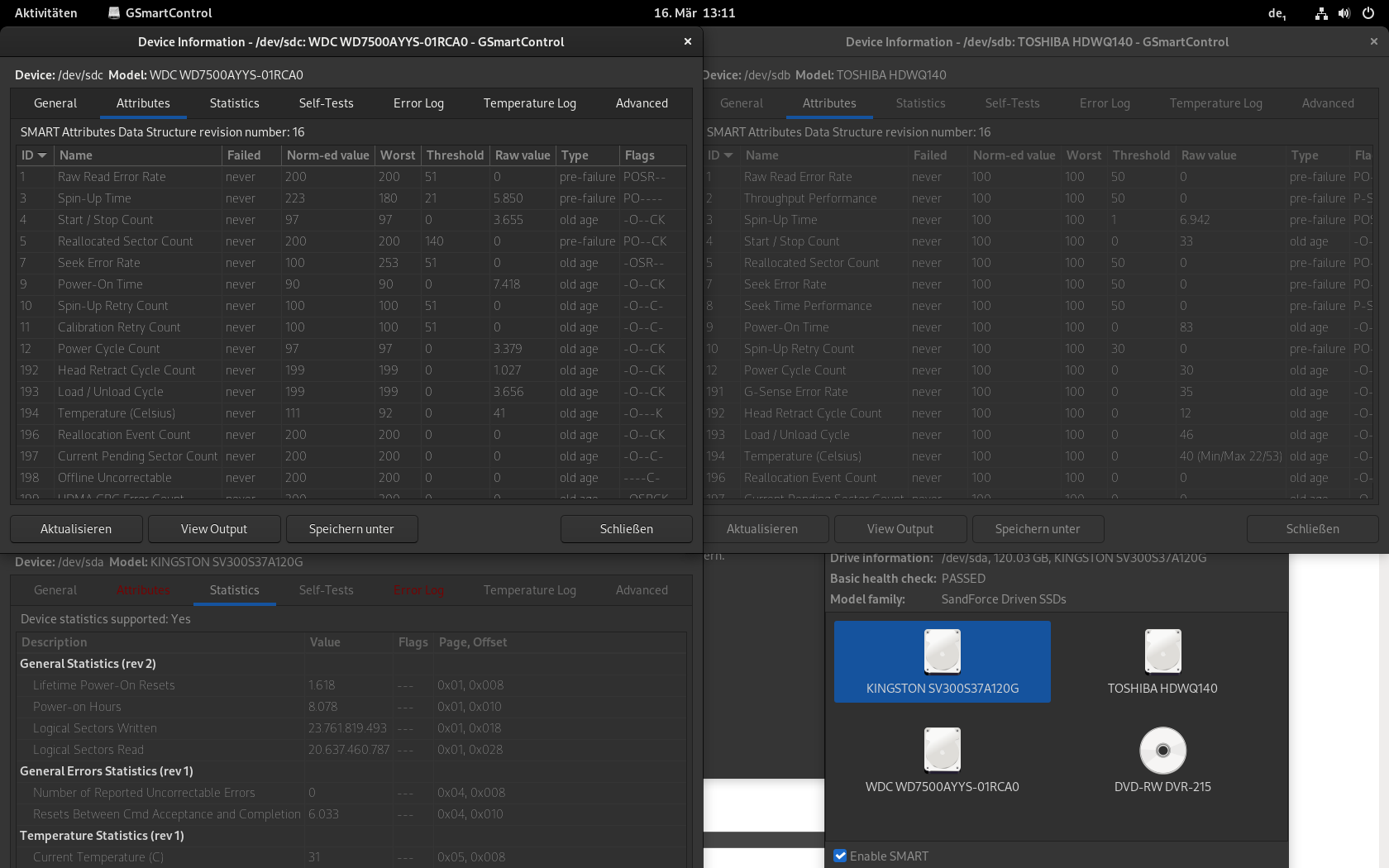Image resolution: width=1389 pixels, height=868 pixels.
Task: Select the DVD-RW DVR-215 disc icon
Action: pos(1162,760)
